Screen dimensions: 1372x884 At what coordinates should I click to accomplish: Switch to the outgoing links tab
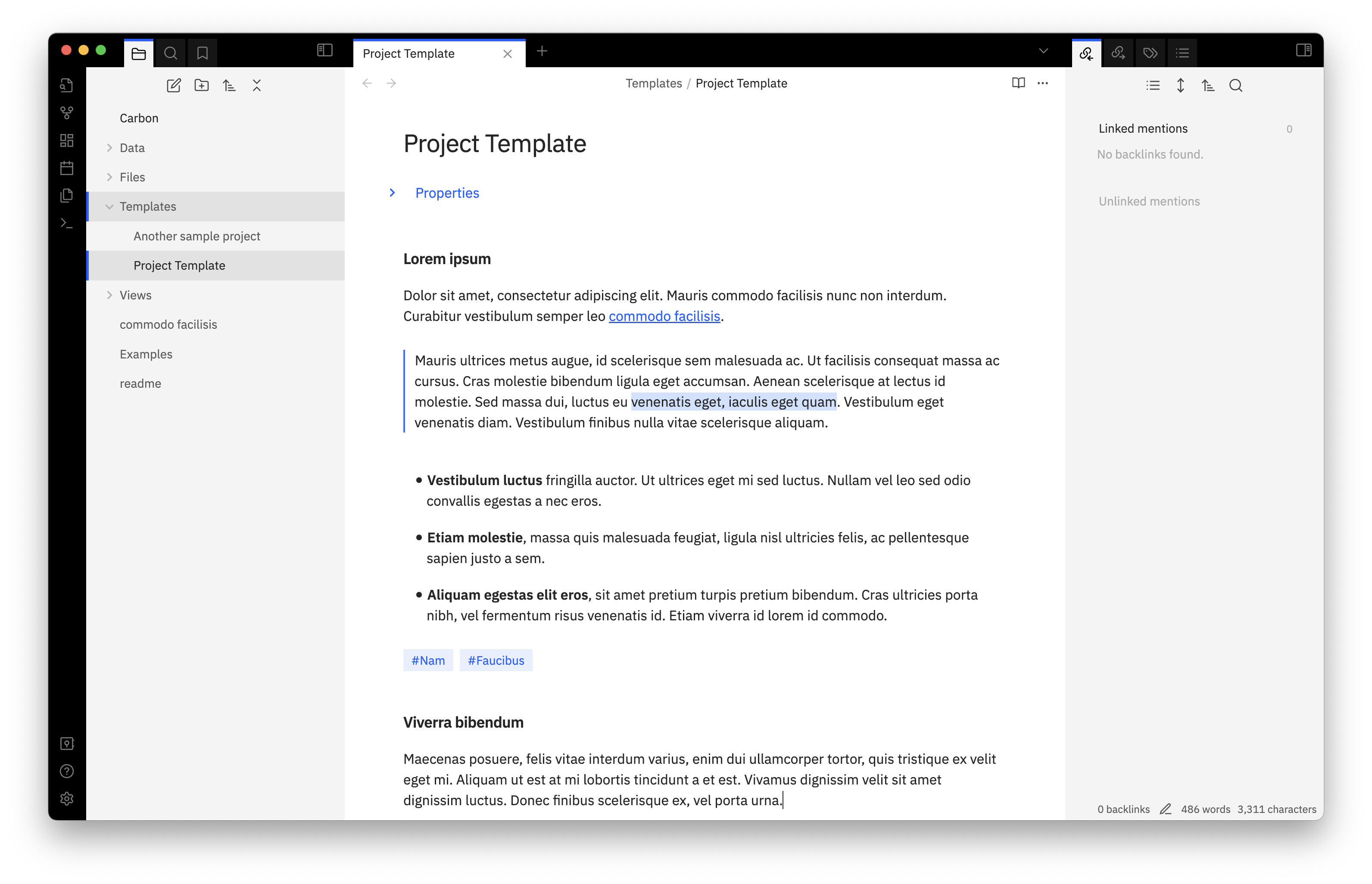1118,52
